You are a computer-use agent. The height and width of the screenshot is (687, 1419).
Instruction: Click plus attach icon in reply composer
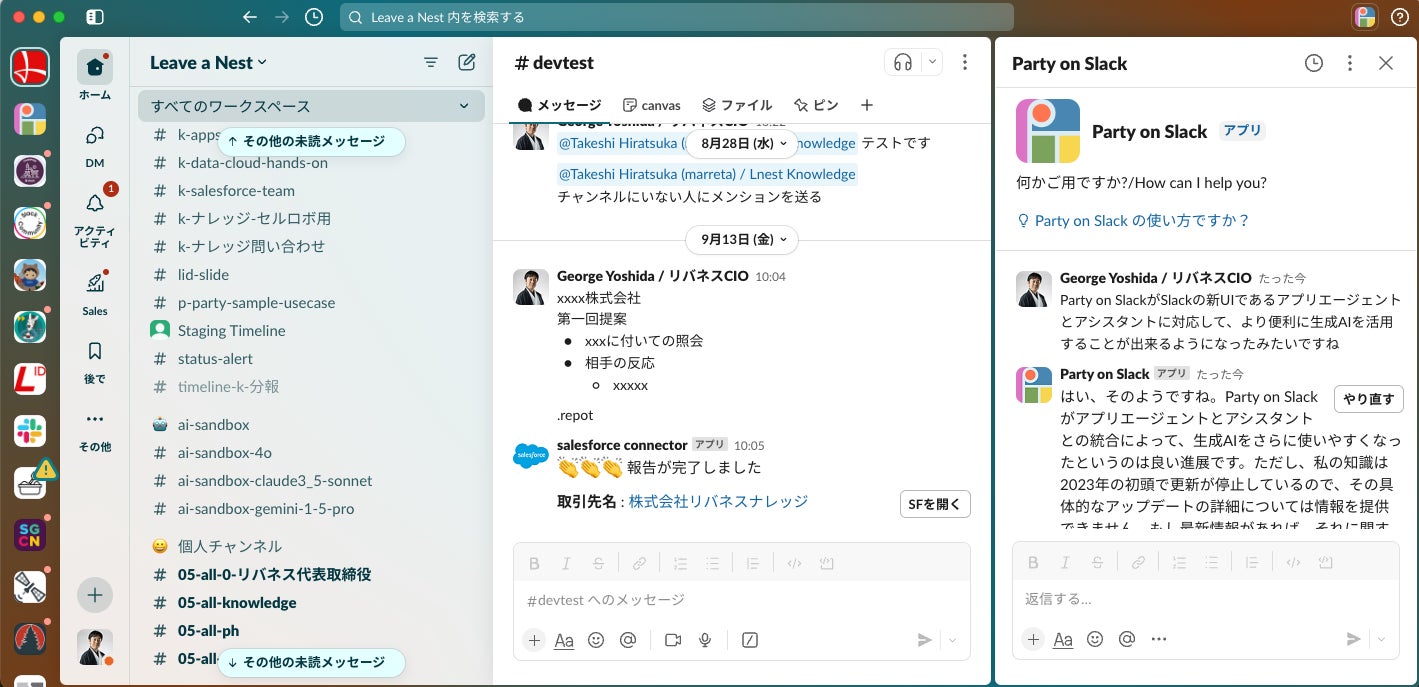tap(1033, 639)
